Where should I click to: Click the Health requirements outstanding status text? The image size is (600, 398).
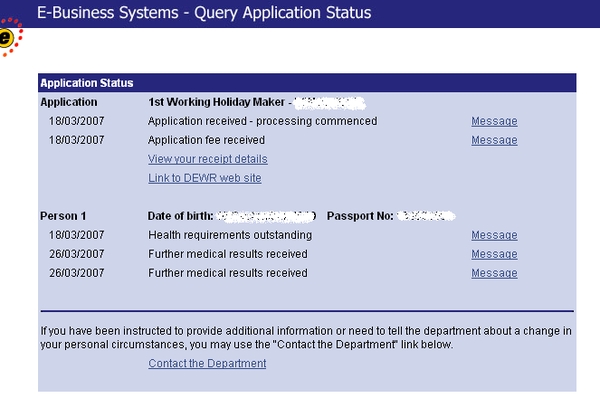pyautogui.click(x=230, y=235)
